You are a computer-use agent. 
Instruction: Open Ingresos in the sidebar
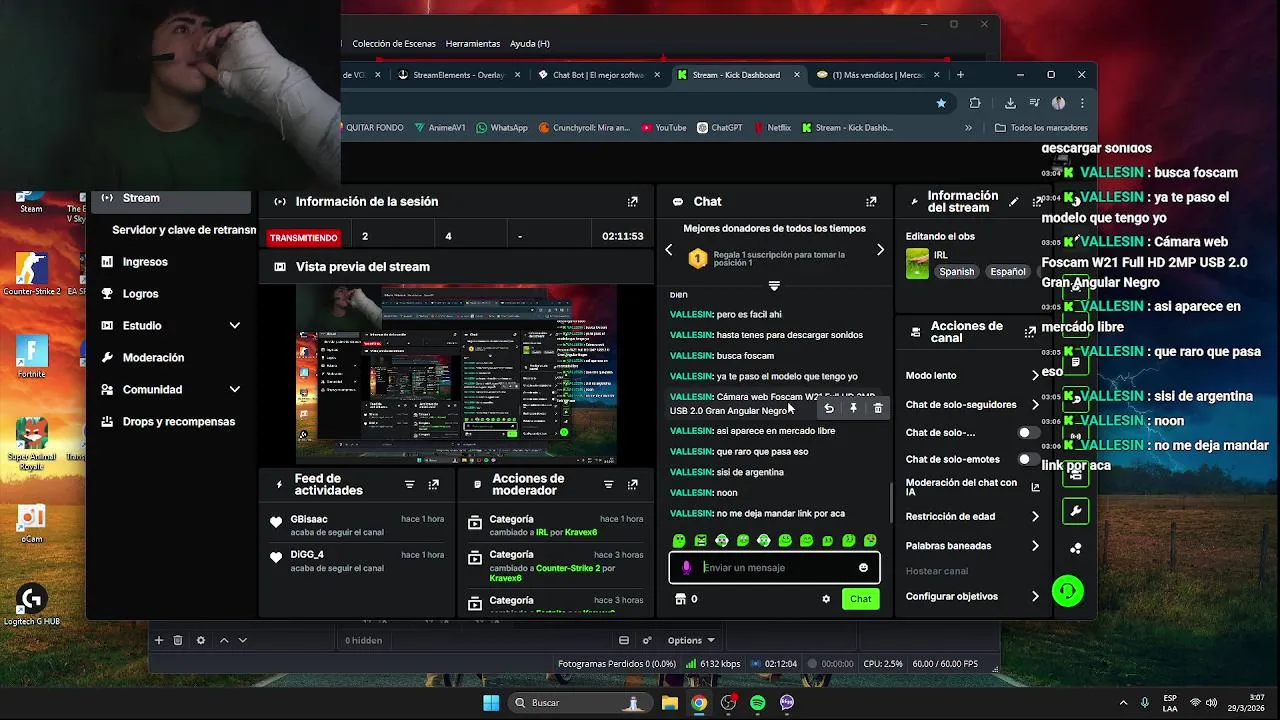145,262
